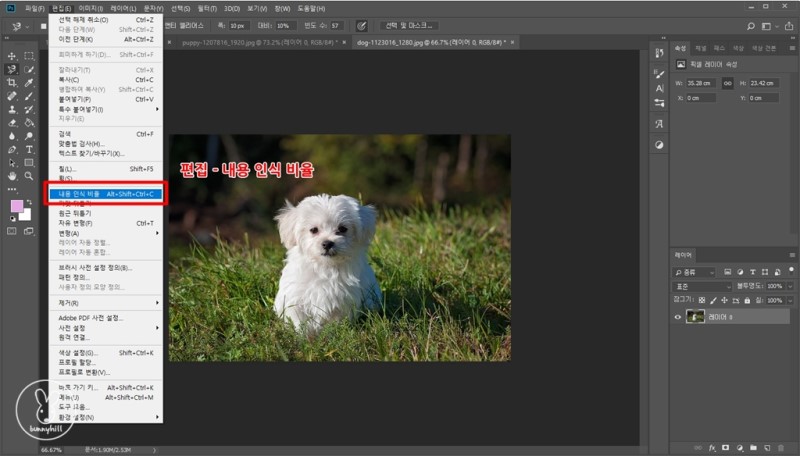Click the fx layer style icon
This screenshot has width=800, height=456.
coord(711,449)
